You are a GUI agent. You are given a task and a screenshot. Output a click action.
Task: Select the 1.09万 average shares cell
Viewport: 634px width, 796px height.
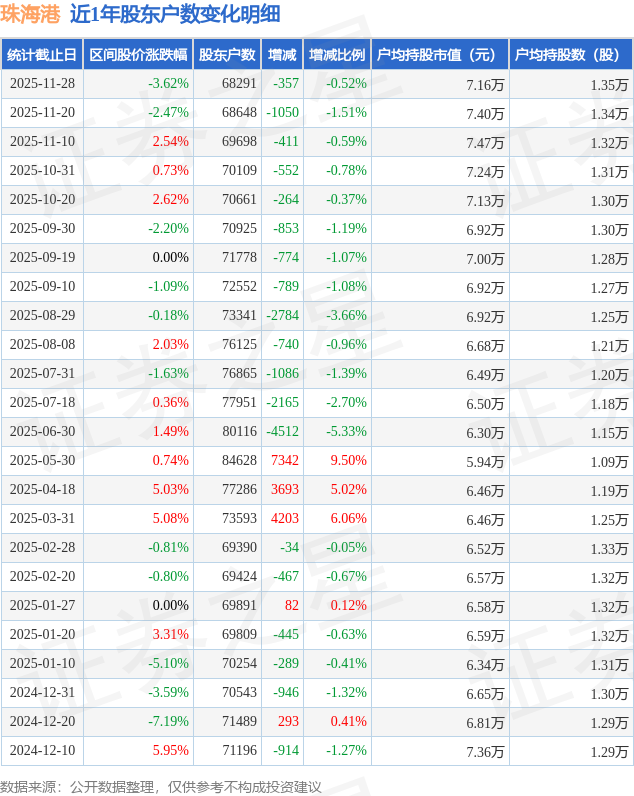tap(609, 461)
